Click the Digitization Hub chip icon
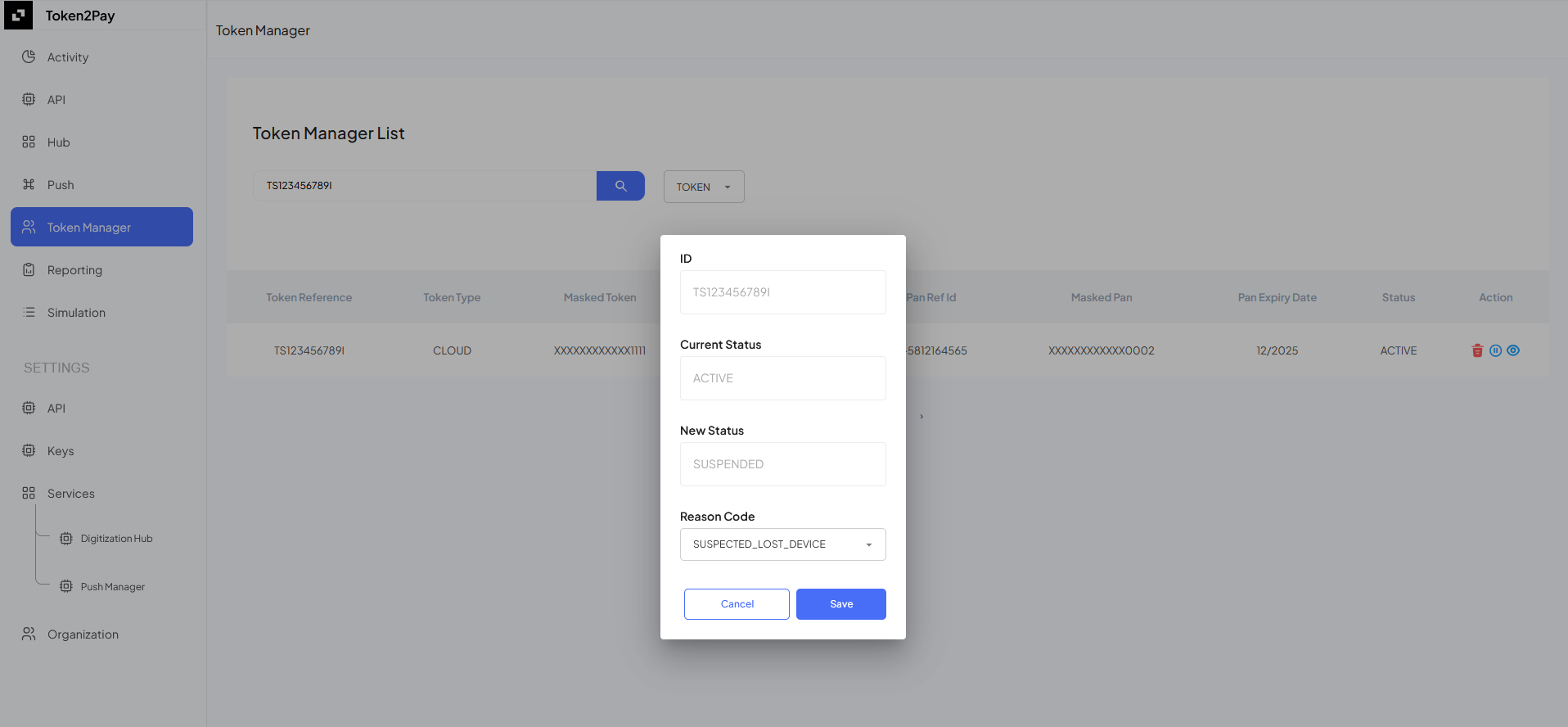1568x727 pixels. click(66, 539)
